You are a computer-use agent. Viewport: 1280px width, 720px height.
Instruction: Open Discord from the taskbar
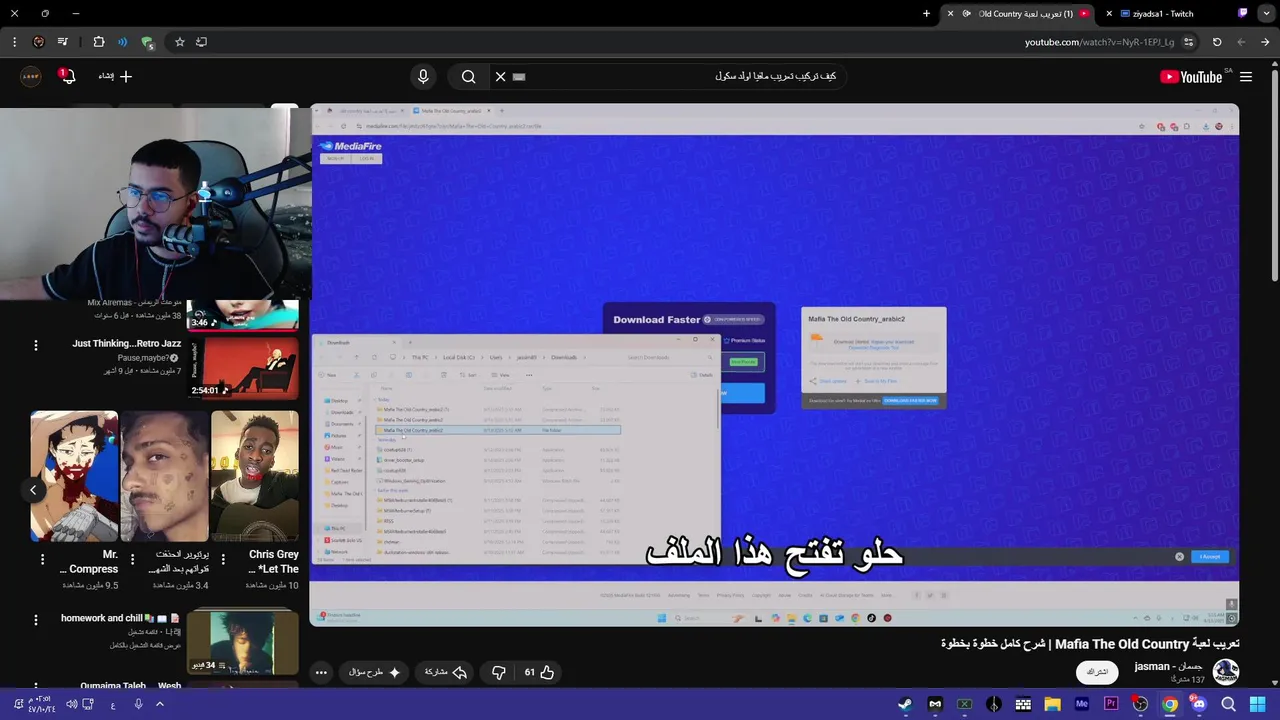coord(1198,704)
